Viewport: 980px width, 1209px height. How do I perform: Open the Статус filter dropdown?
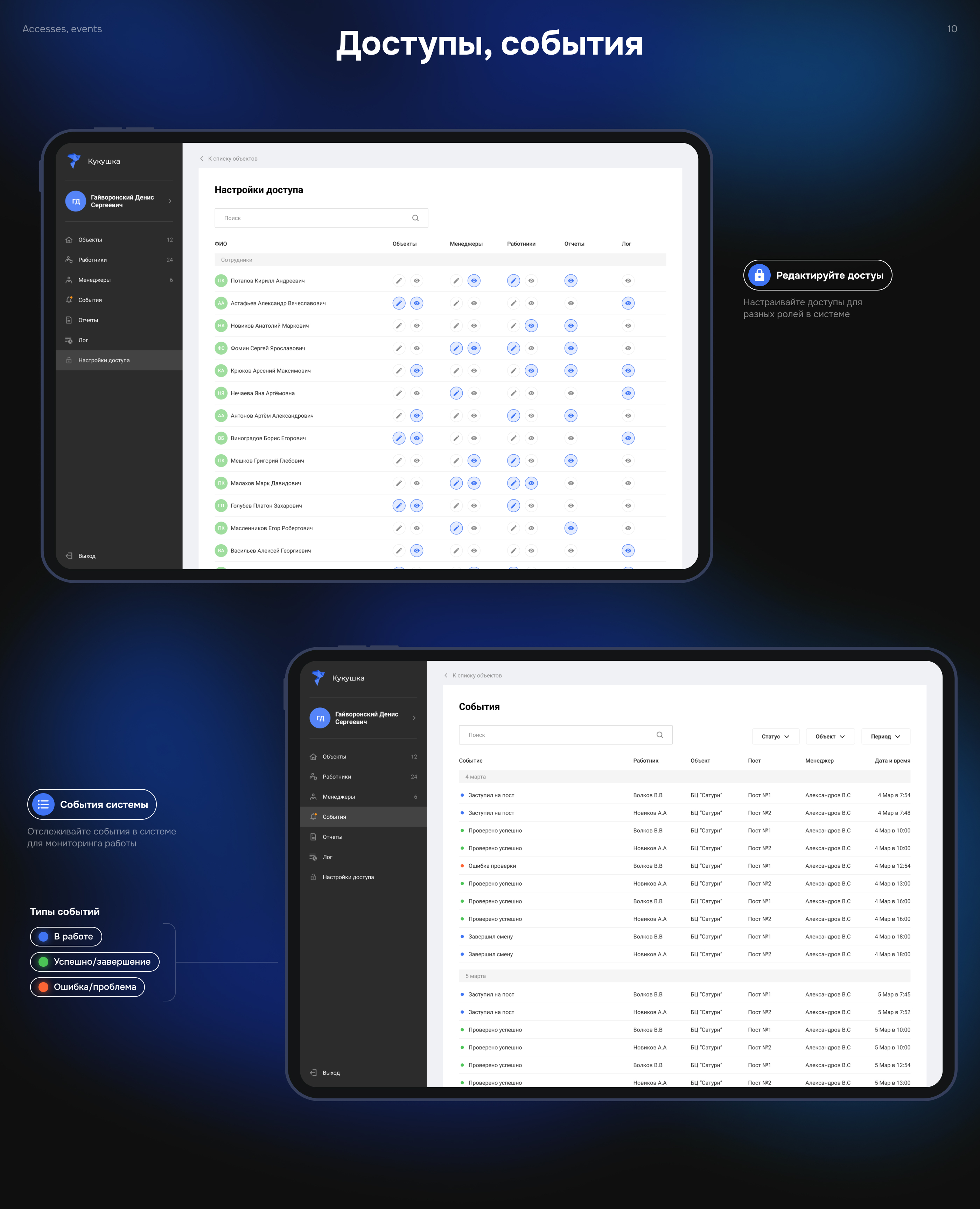(775, 736)
